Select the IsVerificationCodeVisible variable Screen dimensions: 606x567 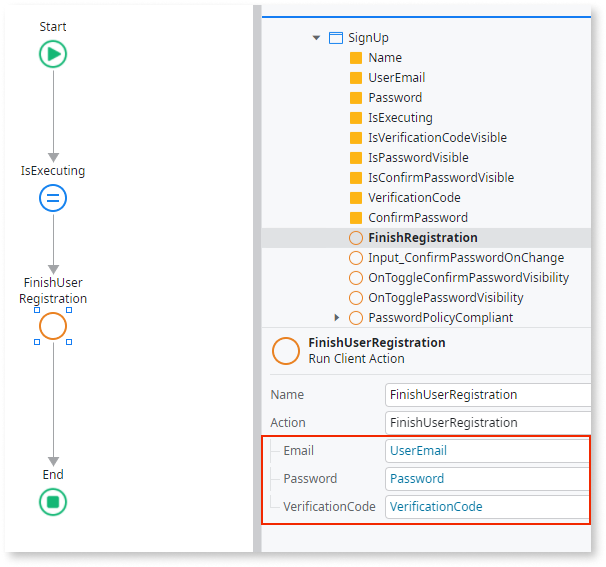[437, 138]
